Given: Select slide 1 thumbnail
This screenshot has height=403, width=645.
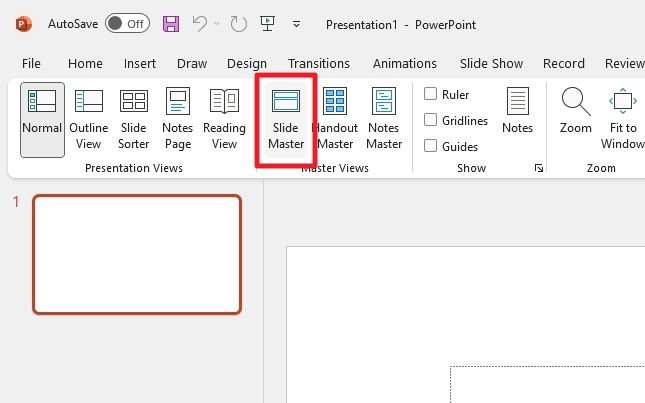Looking at the screenshot, I should (x=137, y=255).
